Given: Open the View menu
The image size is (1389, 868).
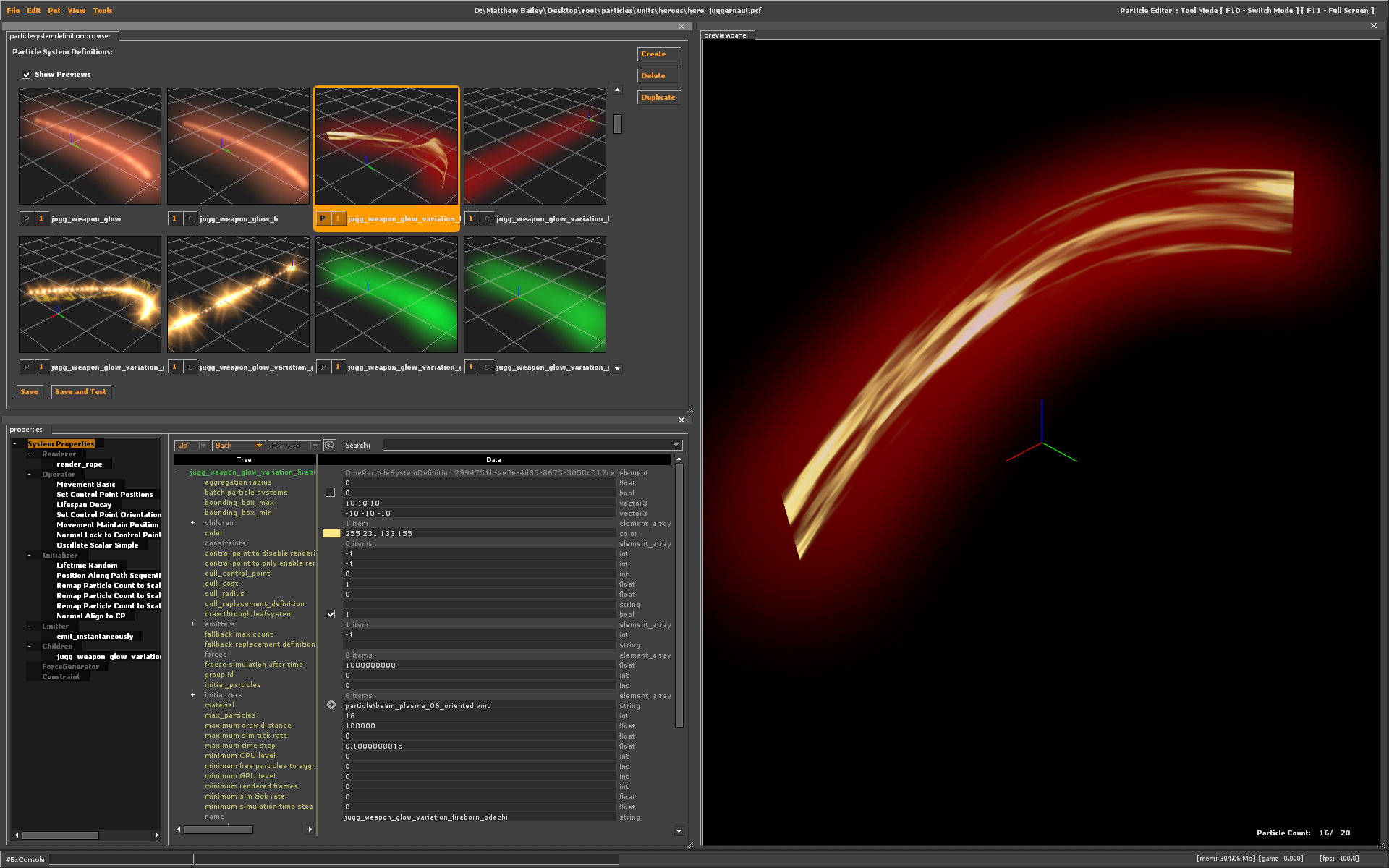Looking at the screenshot, I should (x=77, y=11).
